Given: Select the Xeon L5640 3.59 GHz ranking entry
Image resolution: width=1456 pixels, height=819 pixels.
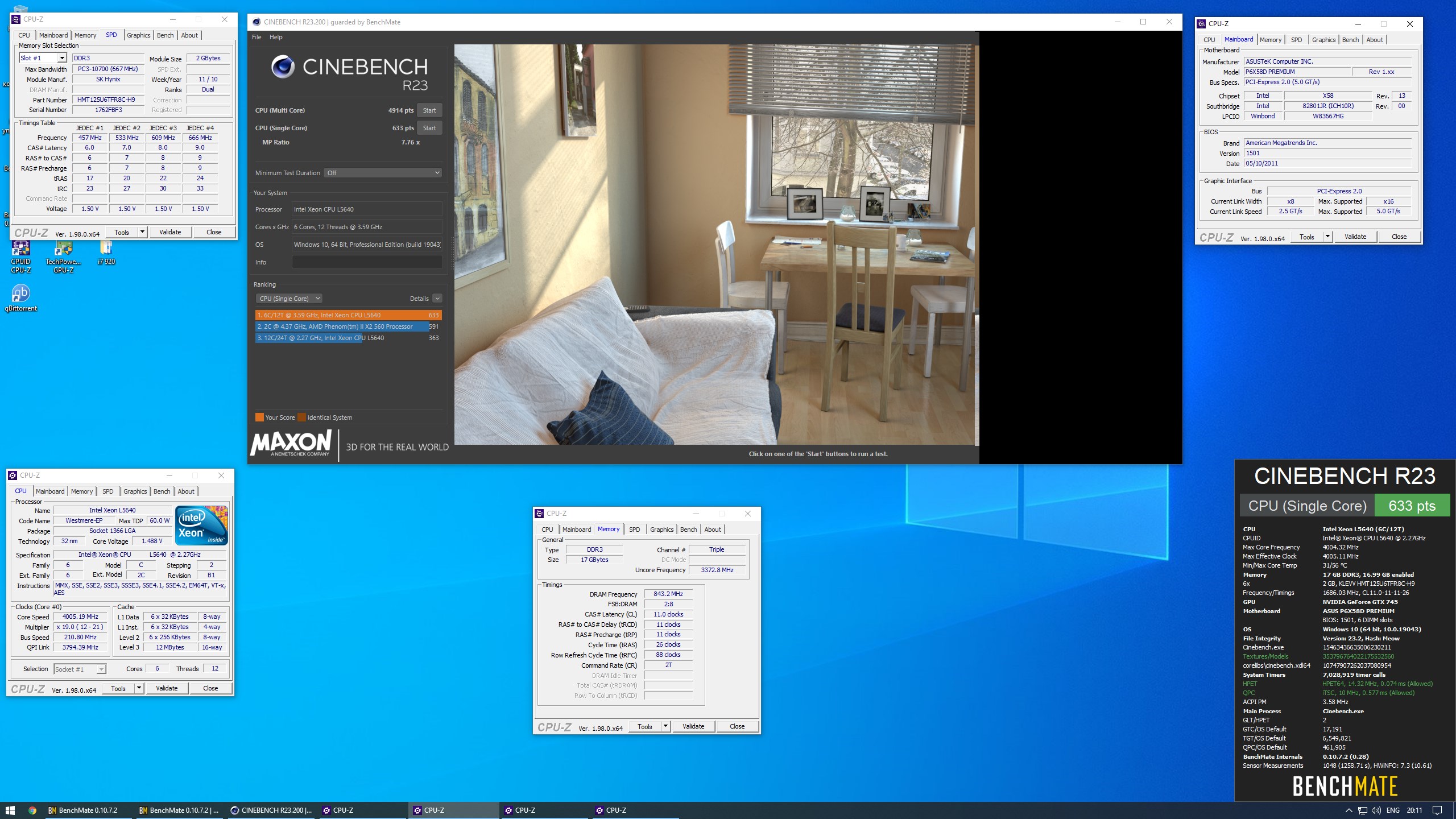Looking at the screenshot, I should pos(349,315).
